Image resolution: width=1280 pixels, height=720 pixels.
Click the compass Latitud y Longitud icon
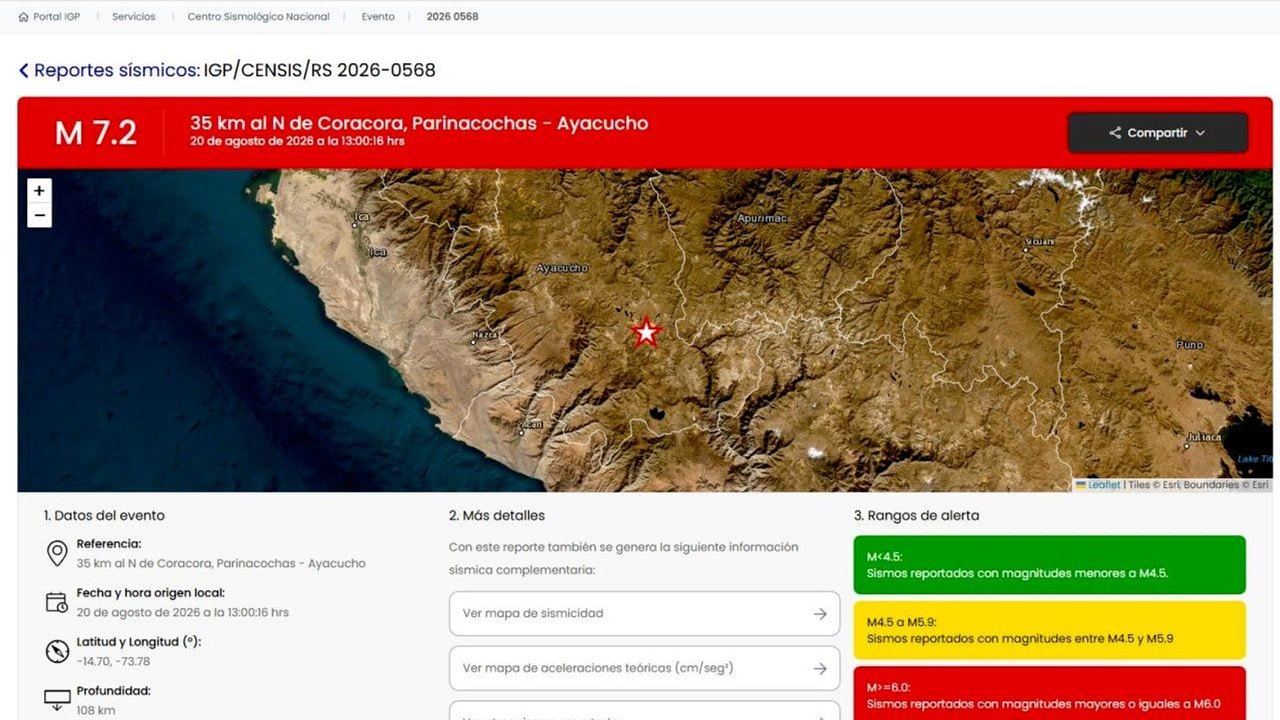click(57, 651)
